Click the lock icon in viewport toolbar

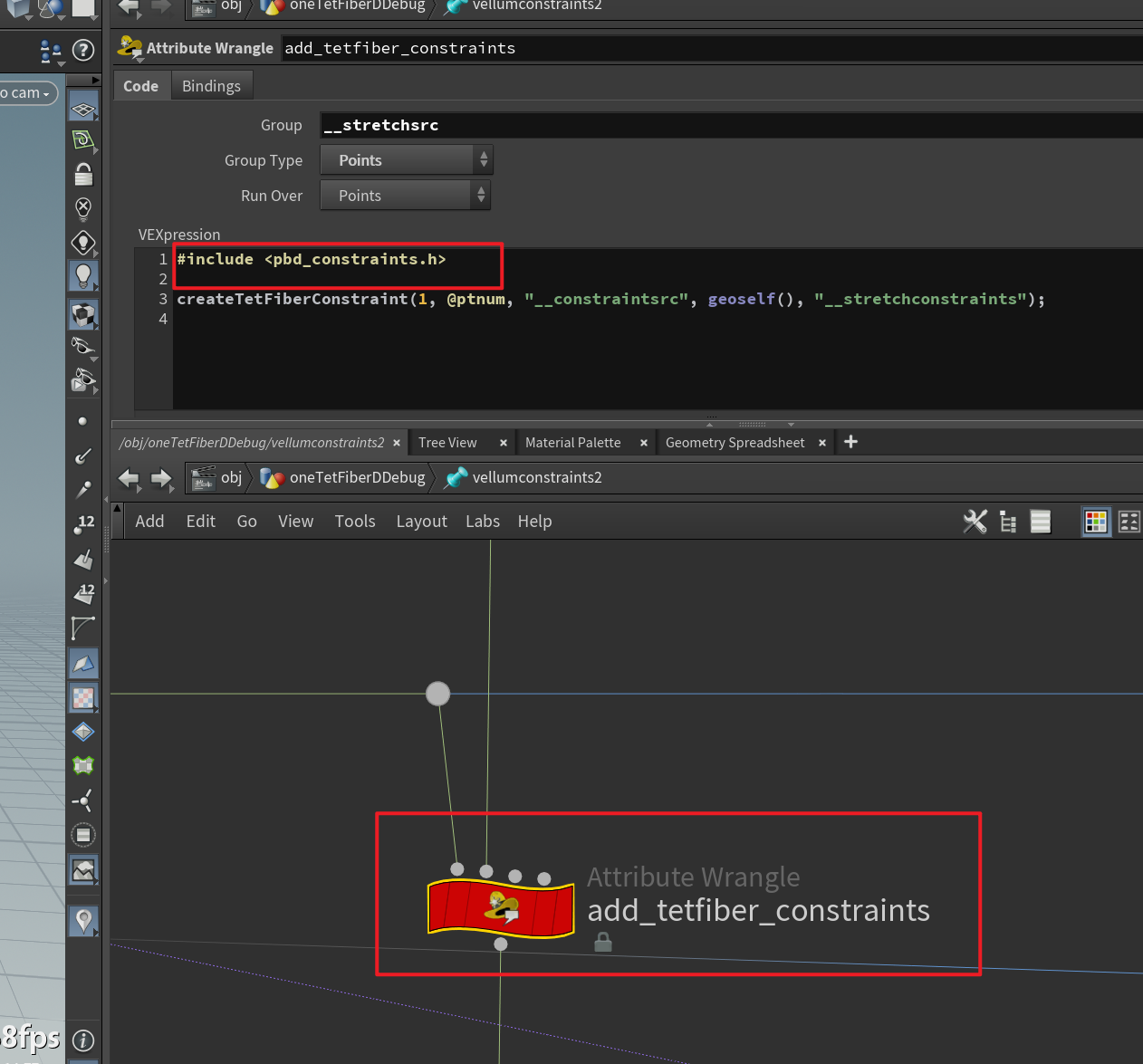coord(83,175)
